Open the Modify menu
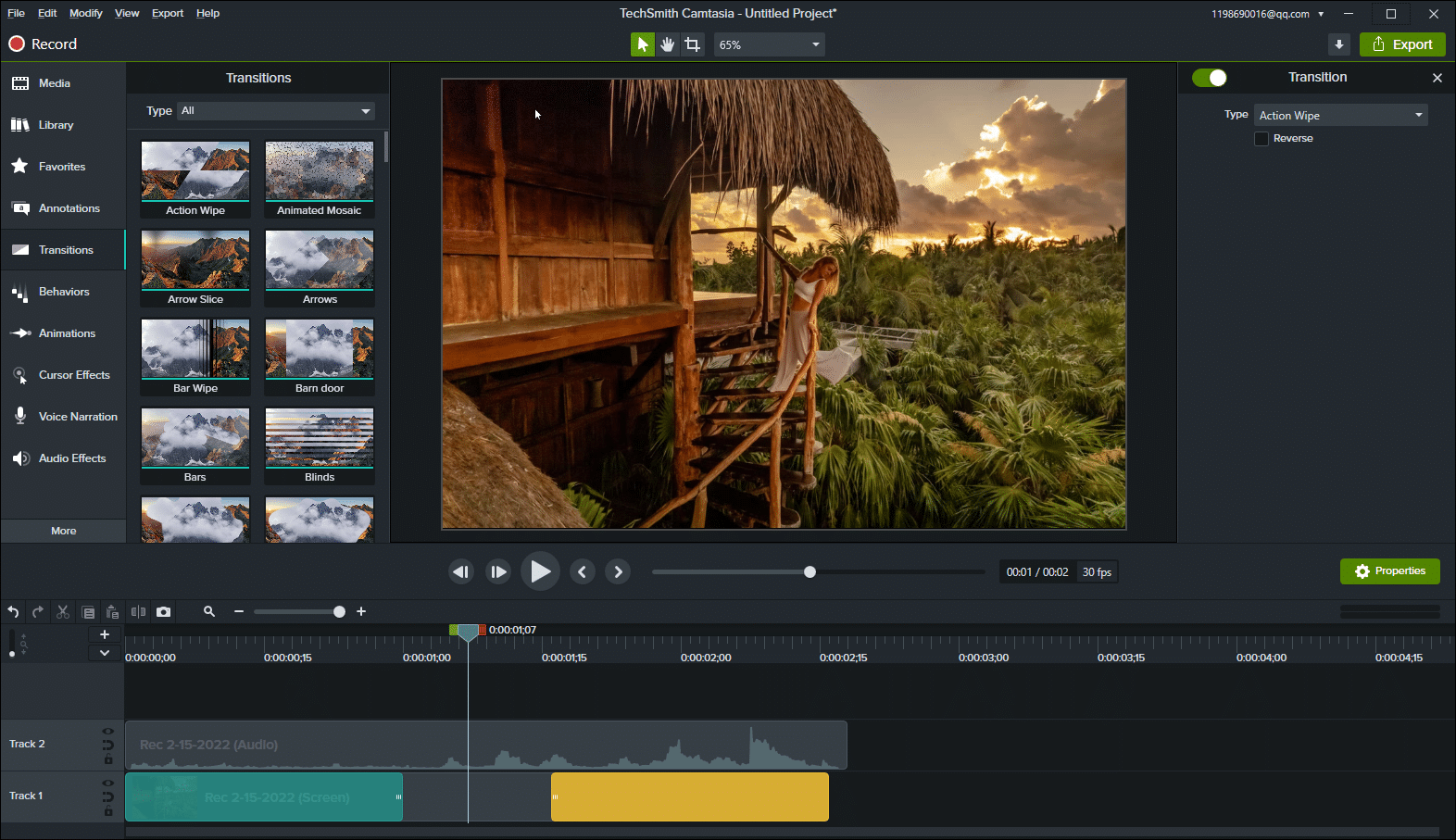 [x=86, y=13]
